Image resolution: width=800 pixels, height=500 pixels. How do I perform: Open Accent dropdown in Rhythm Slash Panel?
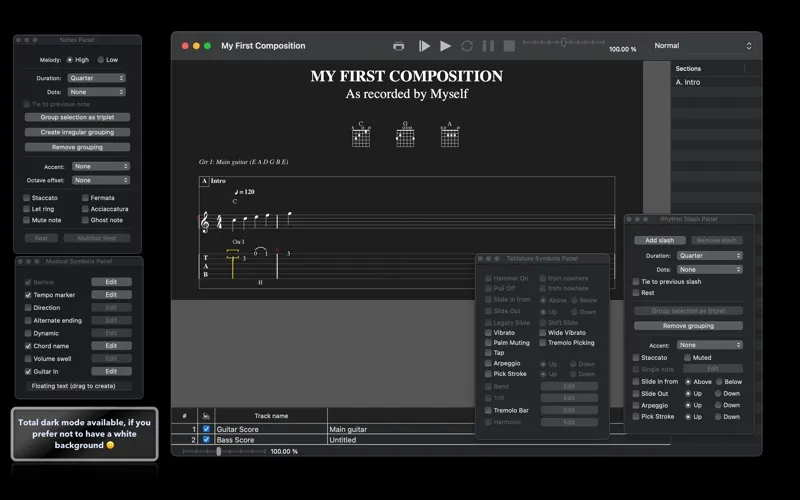(x=710, y=345)
